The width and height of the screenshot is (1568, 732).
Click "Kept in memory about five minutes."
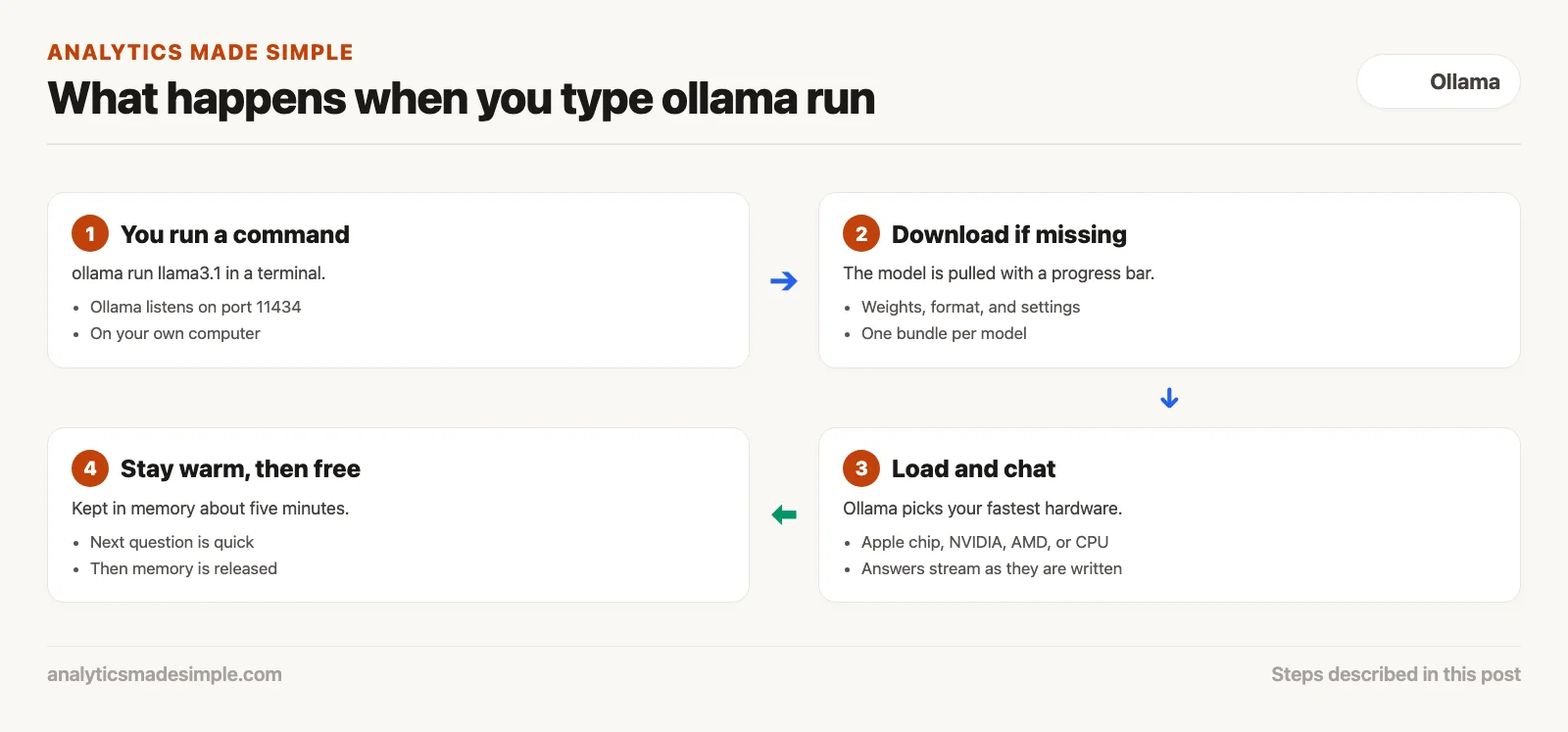coord(210,509)
